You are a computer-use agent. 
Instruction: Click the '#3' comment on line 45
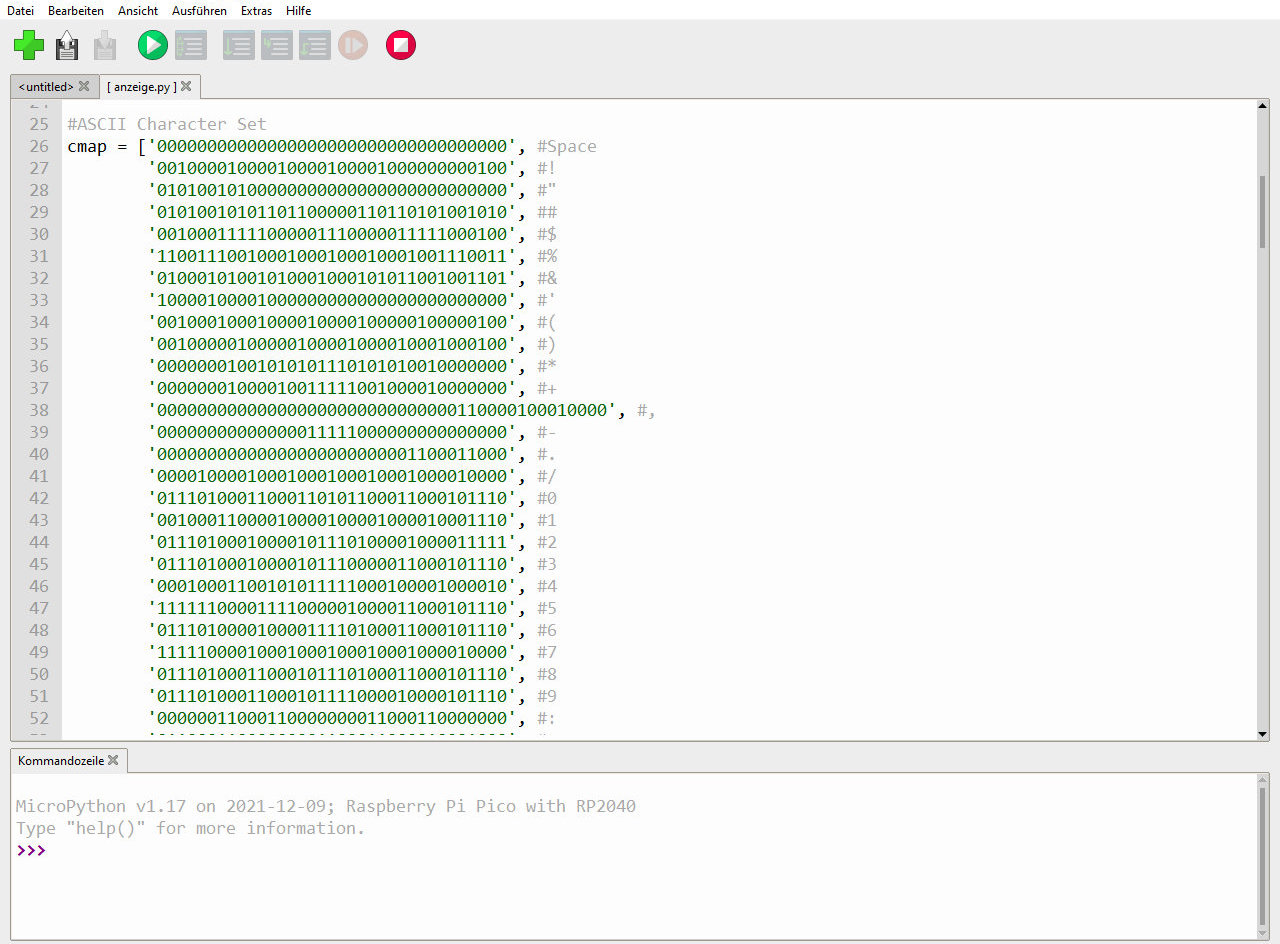(x=547, y=564)
